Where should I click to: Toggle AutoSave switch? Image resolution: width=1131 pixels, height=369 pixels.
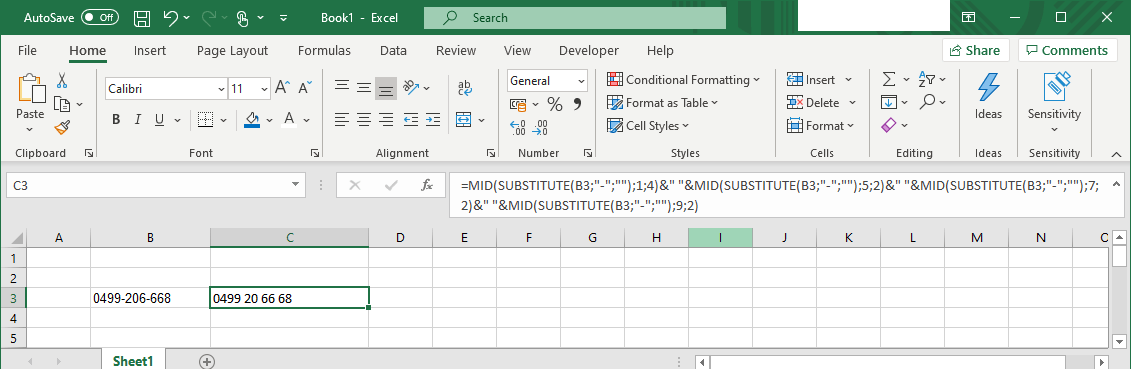[100, 18]
